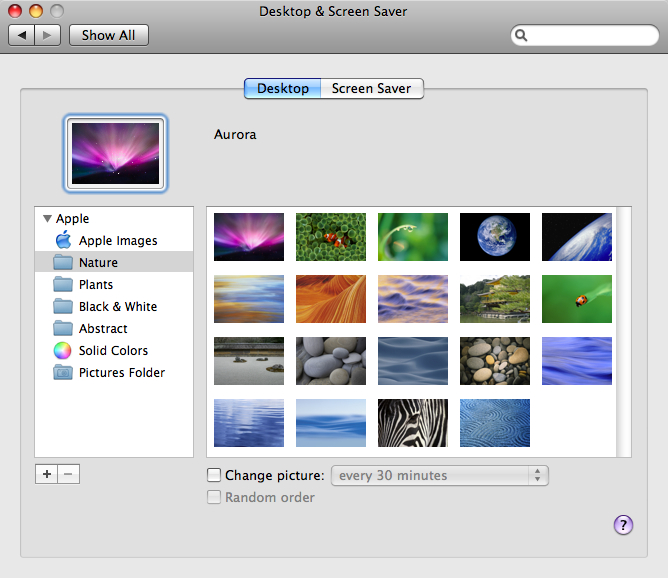
Task: Choose the orange sandstone wallpaper
Action: pyautogui.click(x=331, y=299)
